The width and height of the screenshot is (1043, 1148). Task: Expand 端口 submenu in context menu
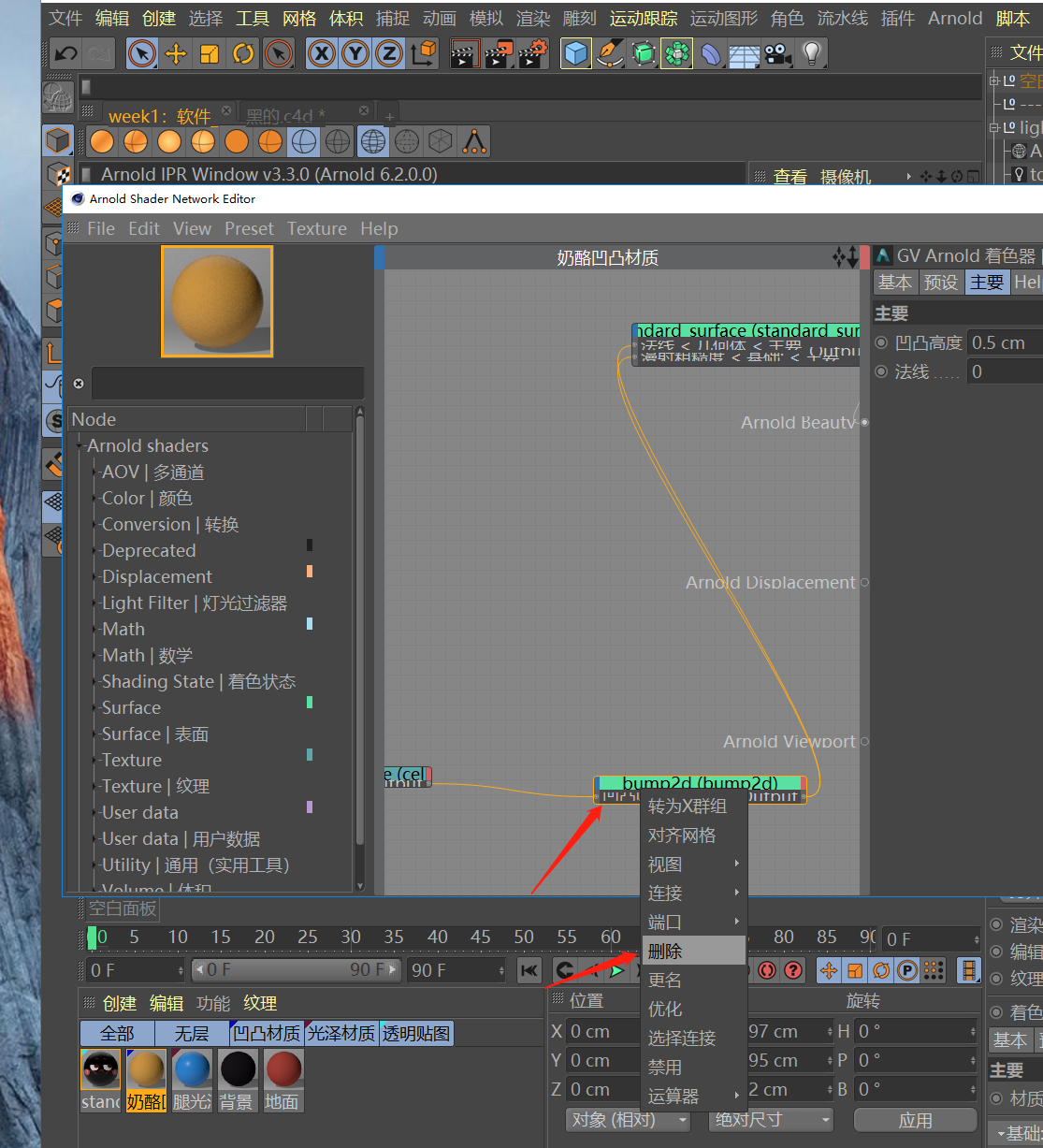tap(693, 922)
